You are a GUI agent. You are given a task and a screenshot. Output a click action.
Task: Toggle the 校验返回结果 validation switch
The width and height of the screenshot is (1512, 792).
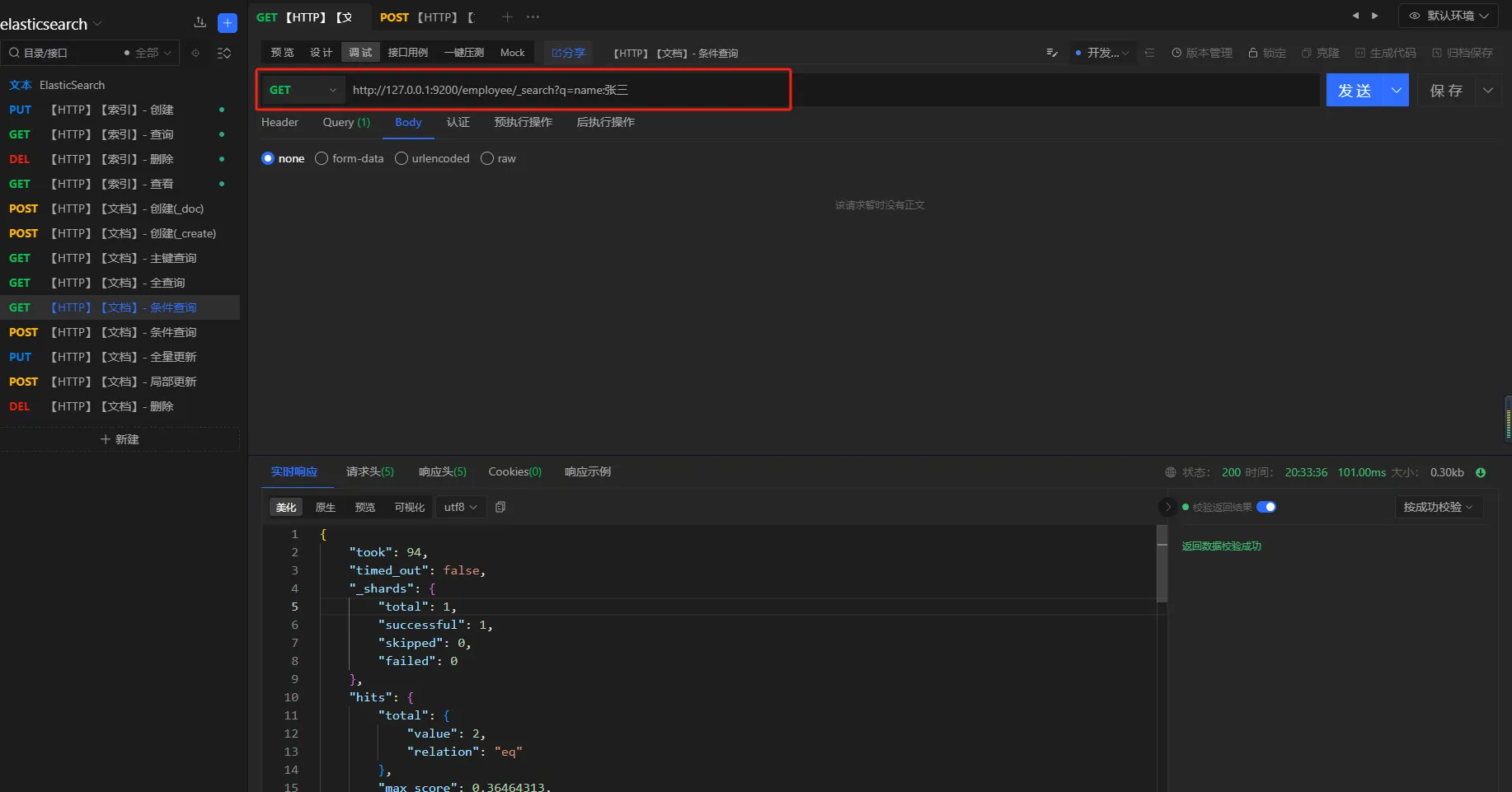1265,507
